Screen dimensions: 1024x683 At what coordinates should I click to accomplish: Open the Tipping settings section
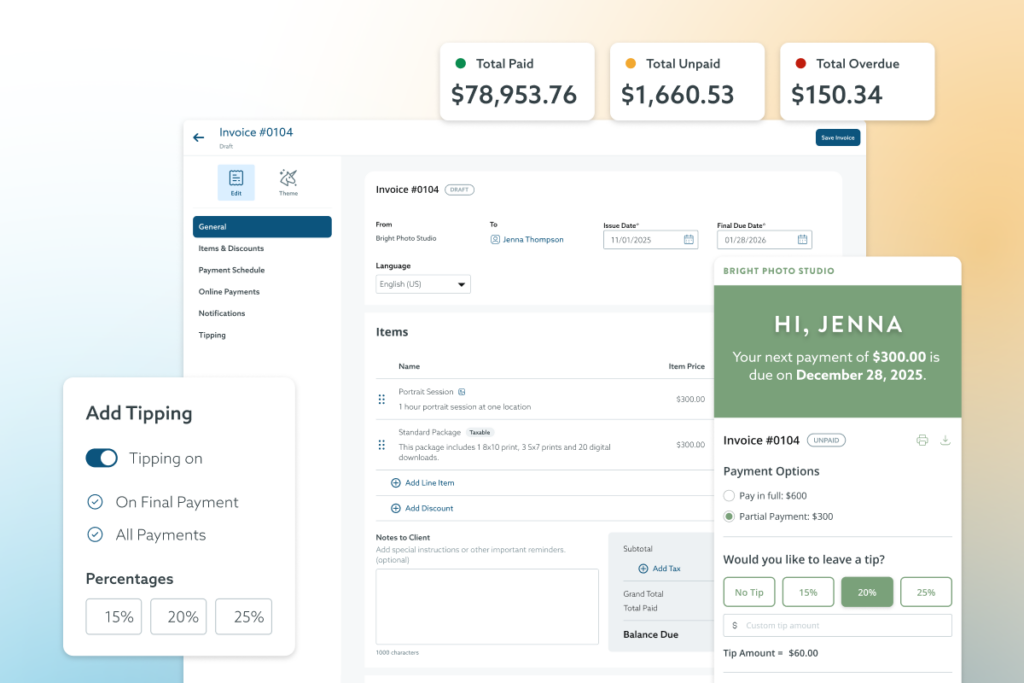coord(211,335)
